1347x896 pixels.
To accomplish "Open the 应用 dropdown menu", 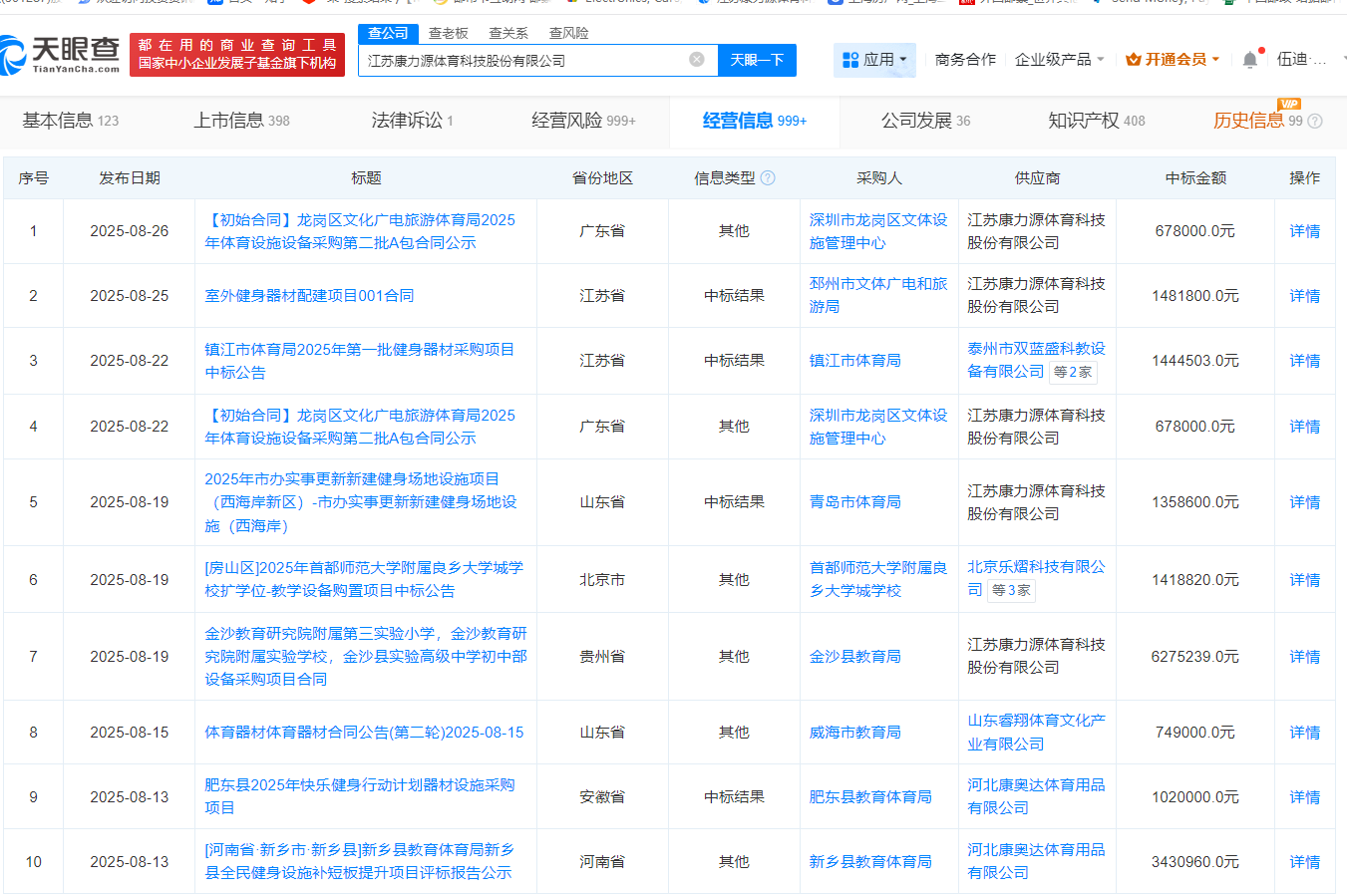I will click(875, 60).
